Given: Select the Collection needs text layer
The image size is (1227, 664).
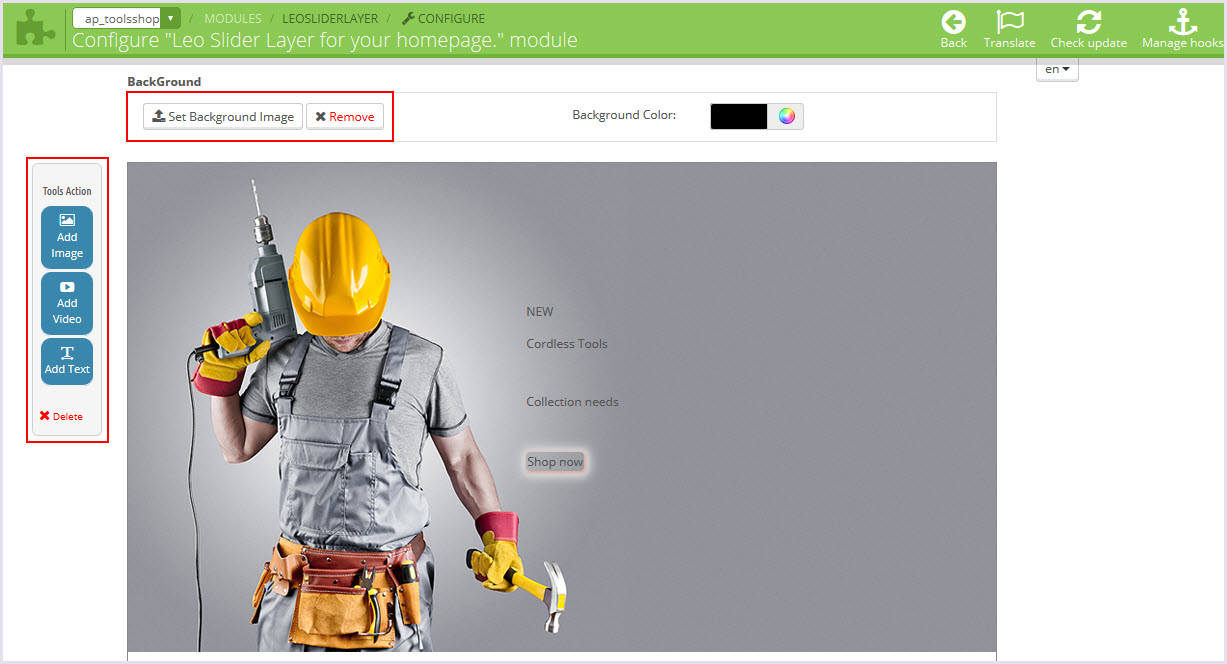Looking at the screenshot, I should point(572,402).
